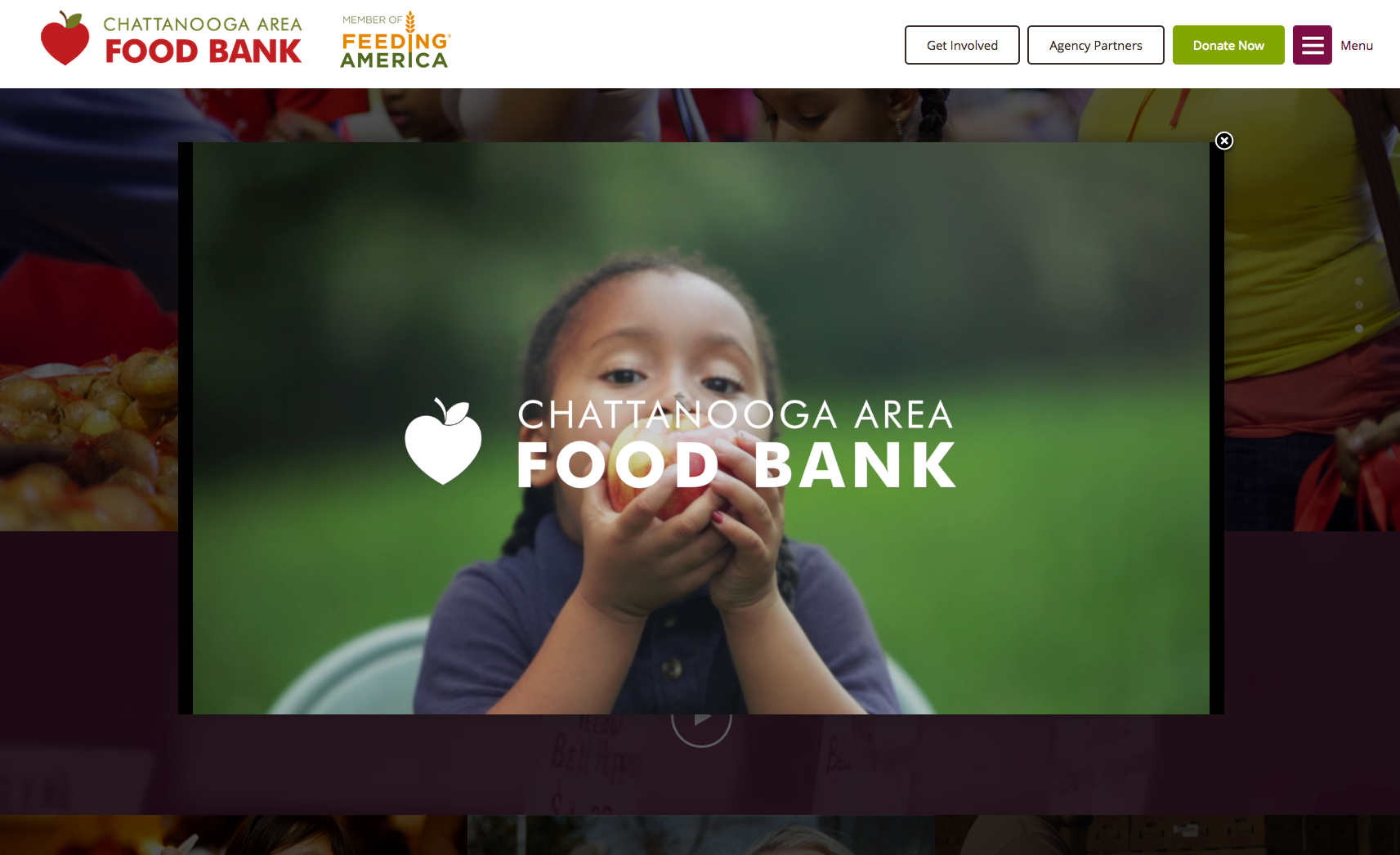
Task: Select the first slide indicator dot
Action: [x=1358, y=281]
